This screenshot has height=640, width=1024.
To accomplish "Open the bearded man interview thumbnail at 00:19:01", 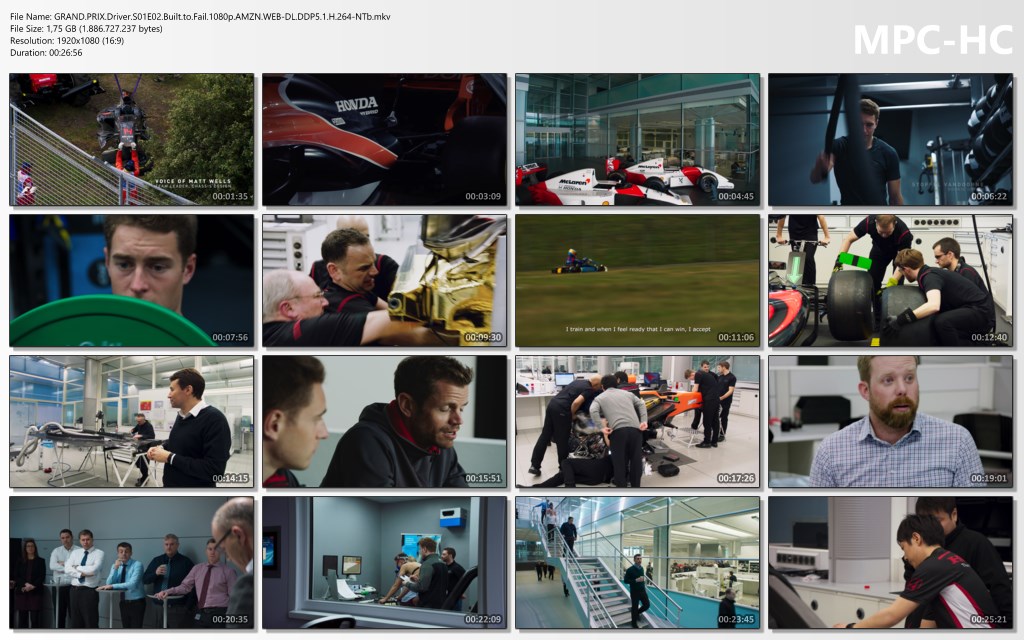I will pyautogui.click(x=890, y=421).
